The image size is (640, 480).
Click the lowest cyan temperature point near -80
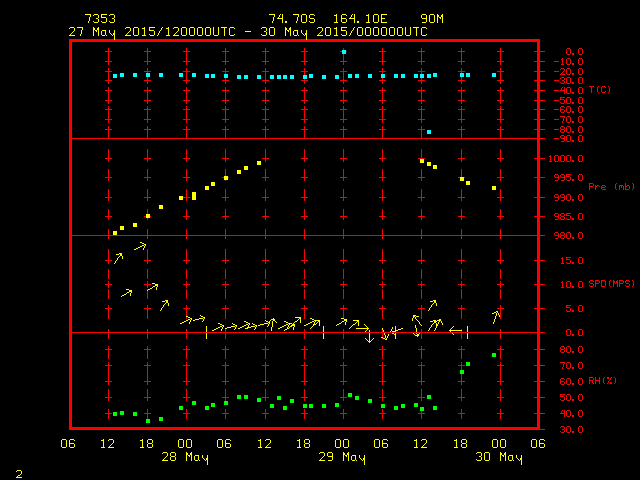pos(429,132)
